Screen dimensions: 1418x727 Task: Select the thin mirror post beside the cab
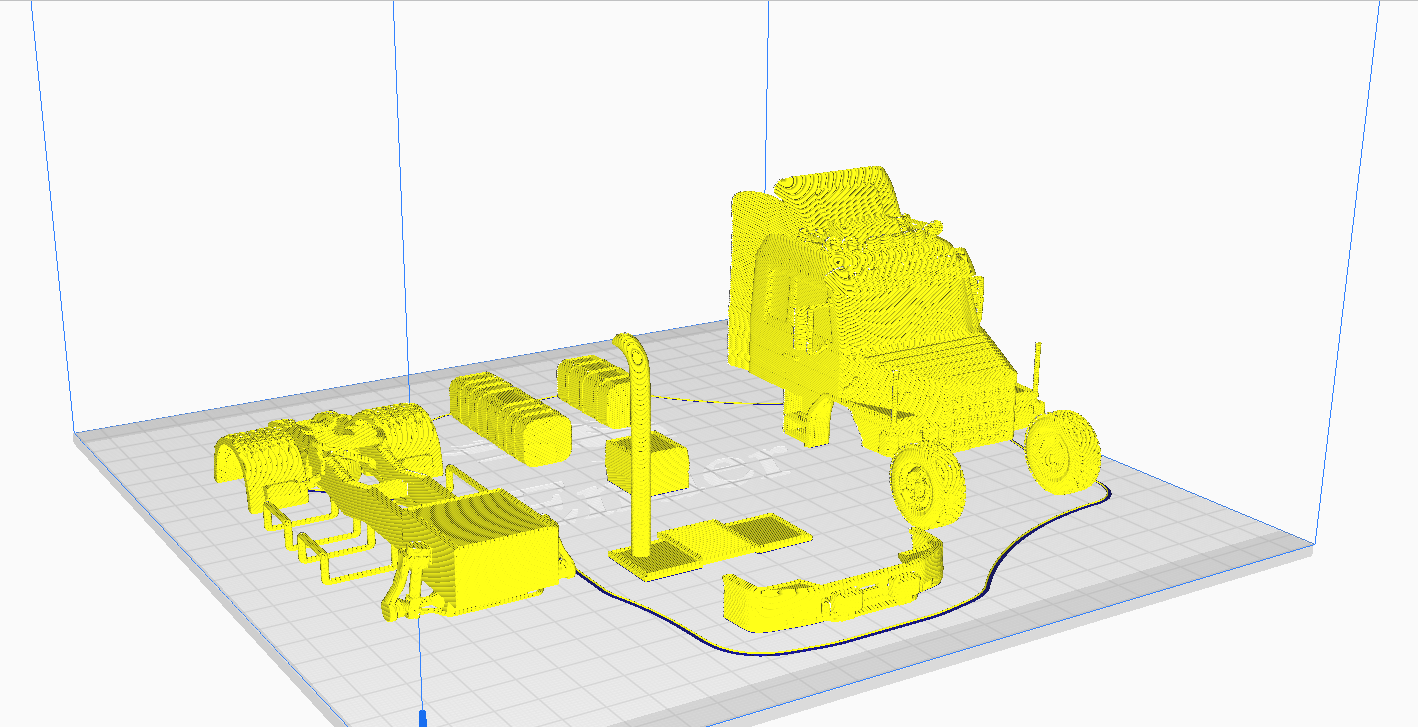pyautogui.click(x=1037, y=370)
